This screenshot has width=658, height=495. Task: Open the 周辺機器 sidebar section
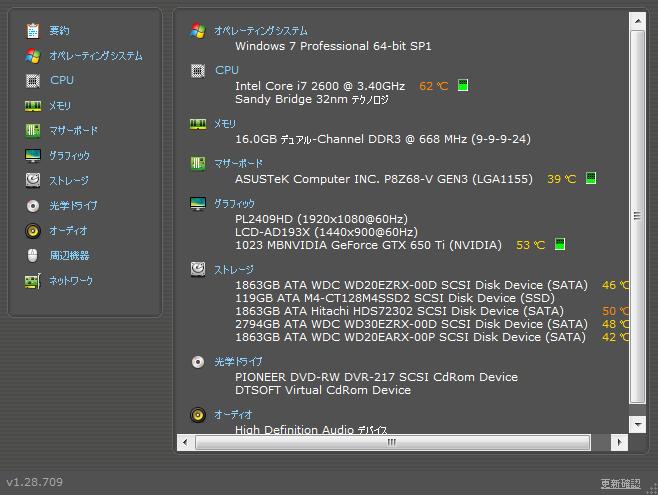coord(69,255)
